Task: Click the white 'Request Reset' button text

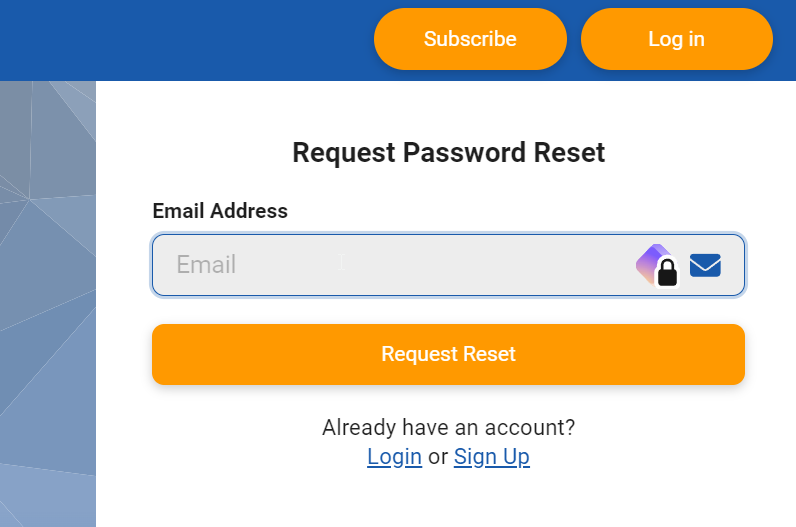Action: point(448,354)
